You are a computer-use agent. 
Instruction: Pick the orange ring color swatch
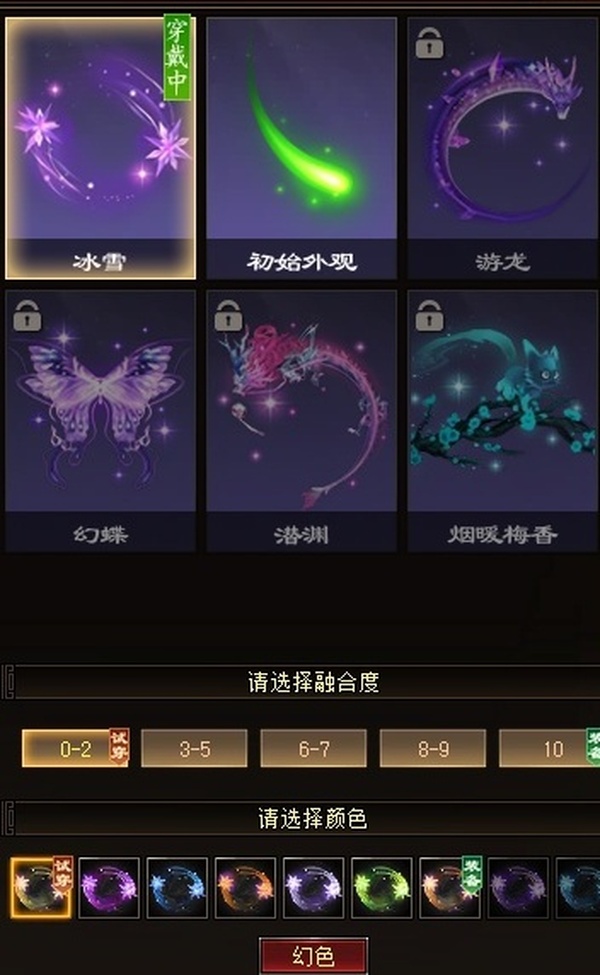(x=245, y=887)
